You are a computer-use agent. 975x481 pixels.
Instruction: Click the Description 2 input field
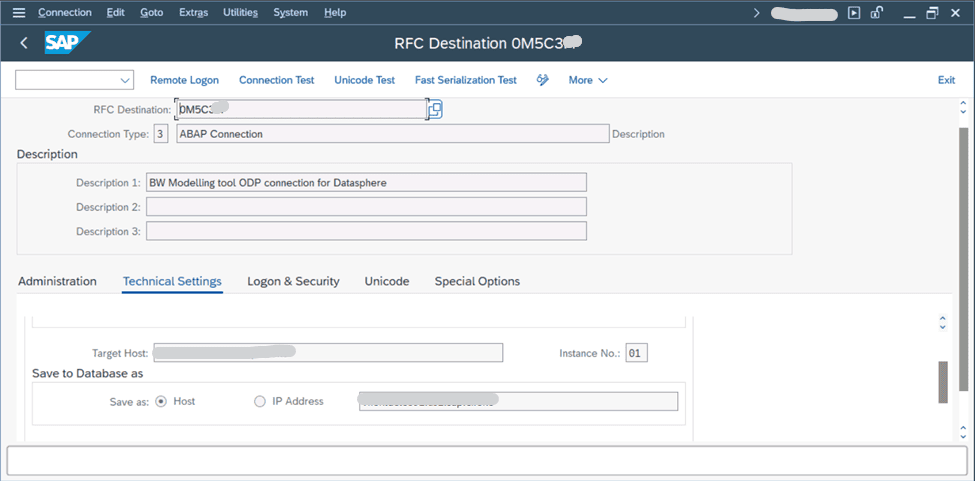366,207
